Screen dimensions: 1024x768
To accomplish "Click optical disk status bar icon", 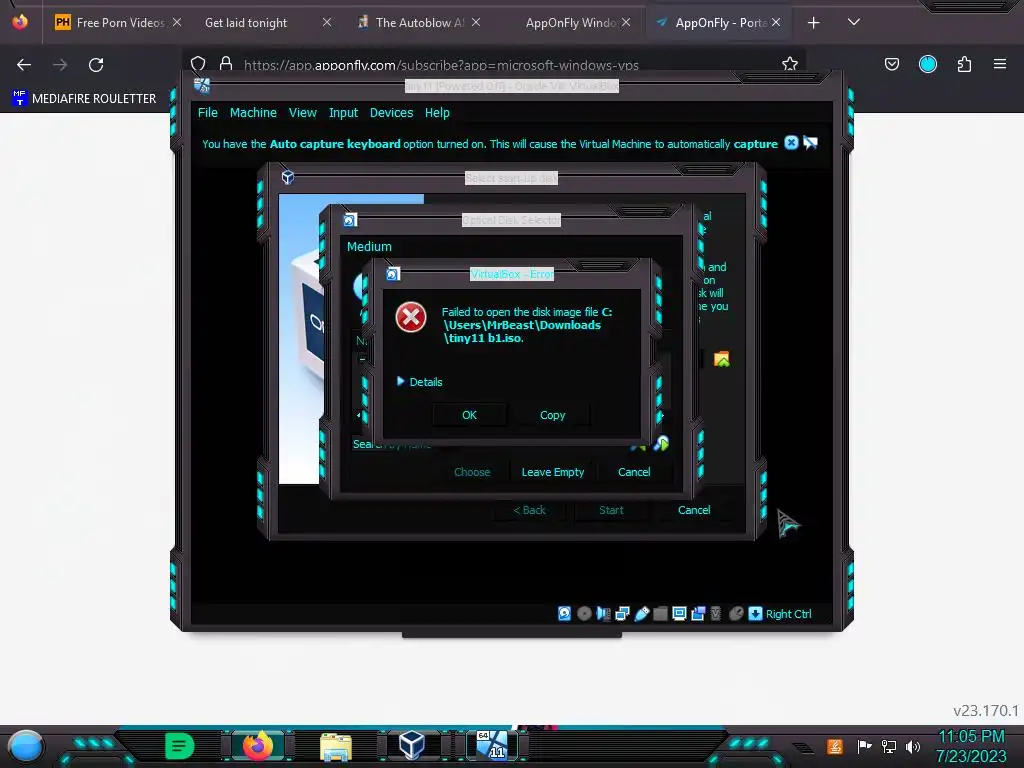I will (584, 613).
